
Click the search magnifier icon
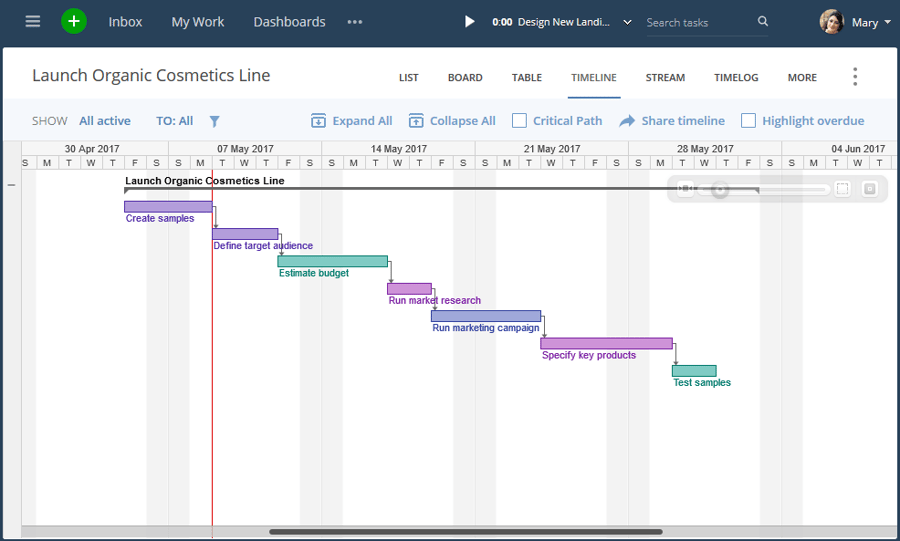tap(763, 21)
